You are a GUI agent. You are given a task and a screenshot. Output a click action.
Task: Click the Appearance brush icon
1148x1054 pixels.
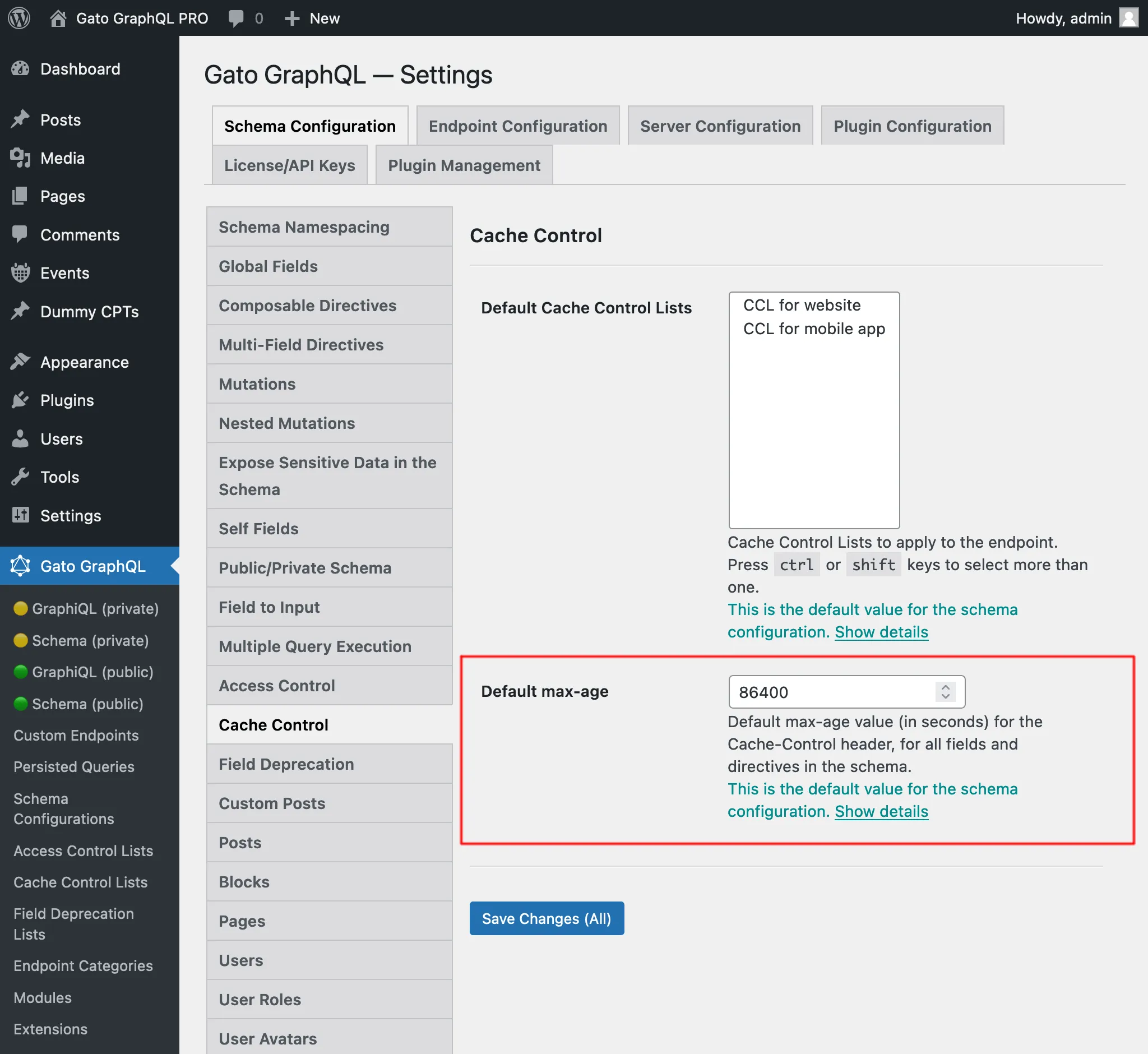tap(20, 362)
